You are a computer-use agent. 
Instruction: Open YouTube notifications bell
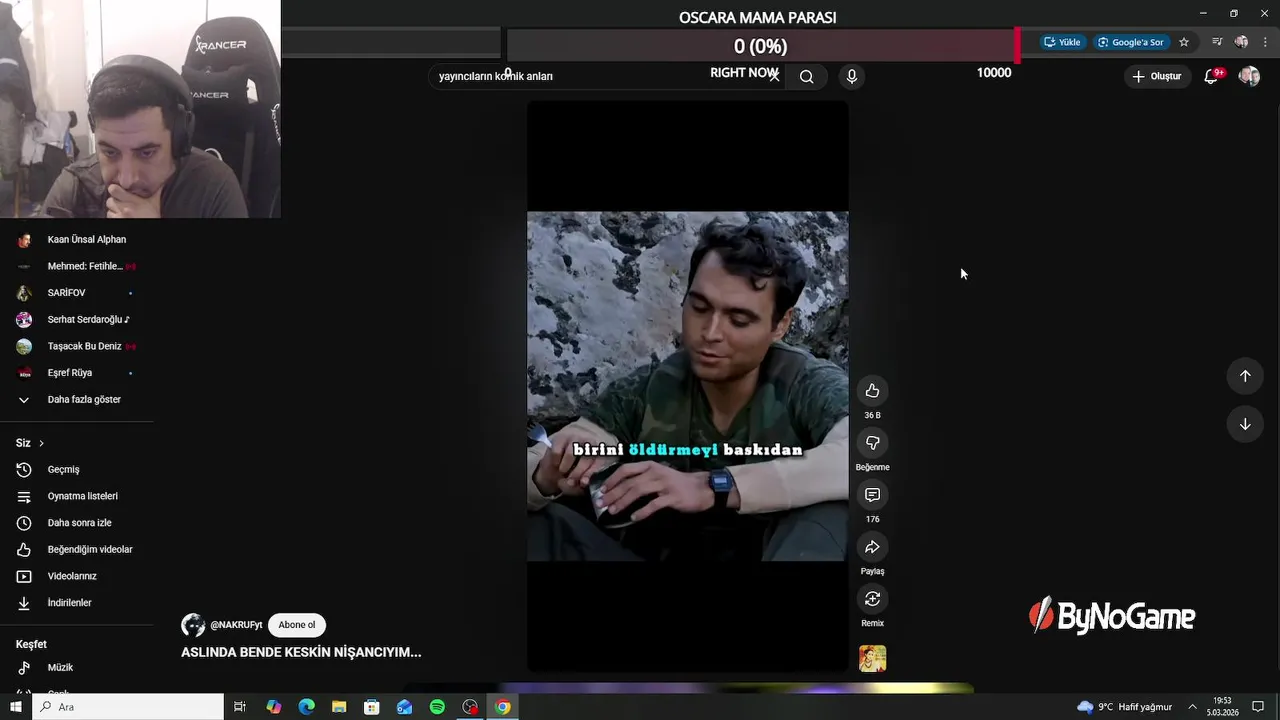1211,76
